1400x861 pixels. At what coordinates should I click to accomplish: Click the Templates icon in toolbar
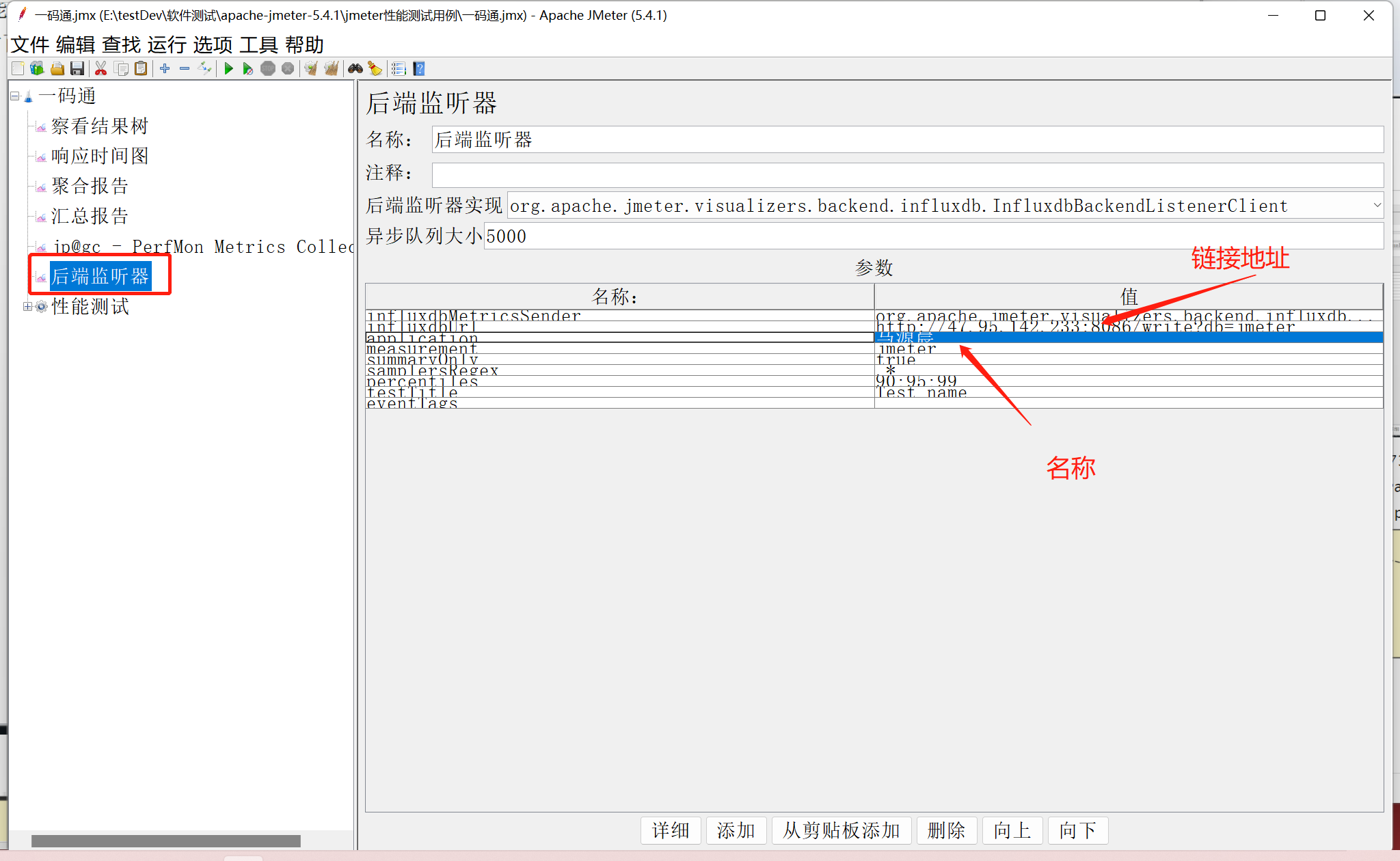click(37, 68)
